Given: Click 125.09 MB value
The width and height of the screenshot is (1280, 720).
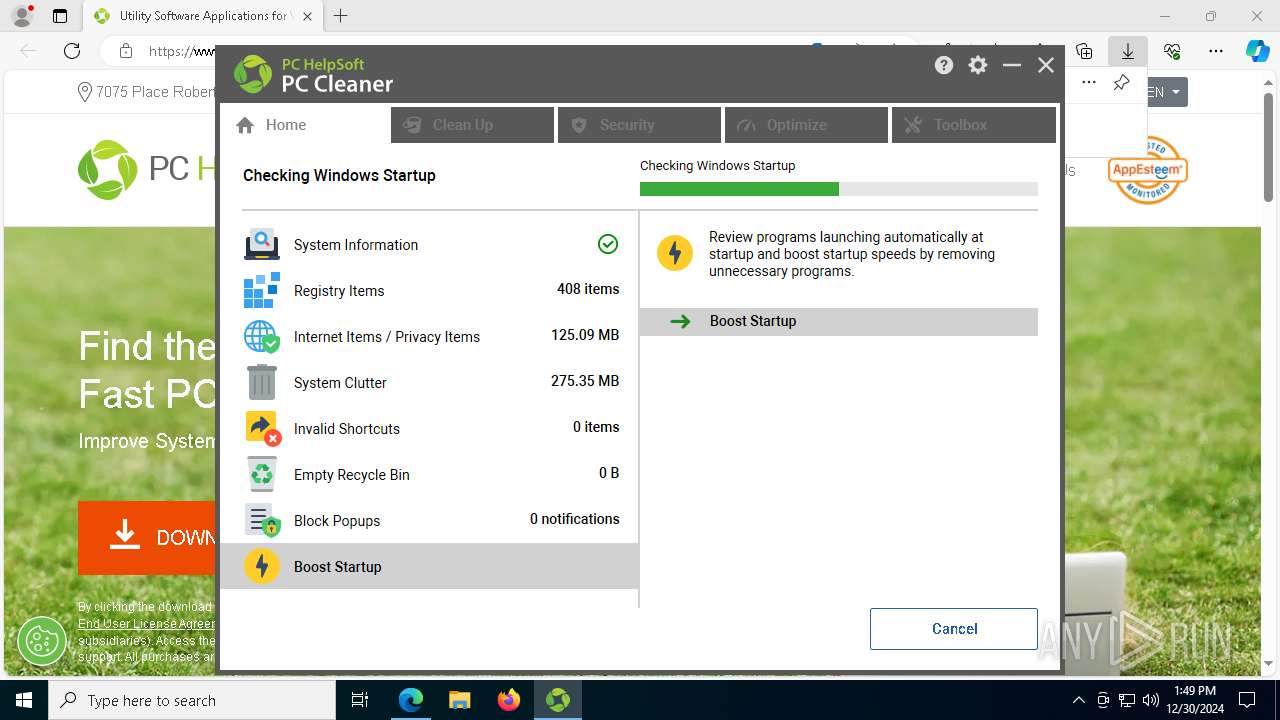Looking at the screenshot, I should point(585,335).
